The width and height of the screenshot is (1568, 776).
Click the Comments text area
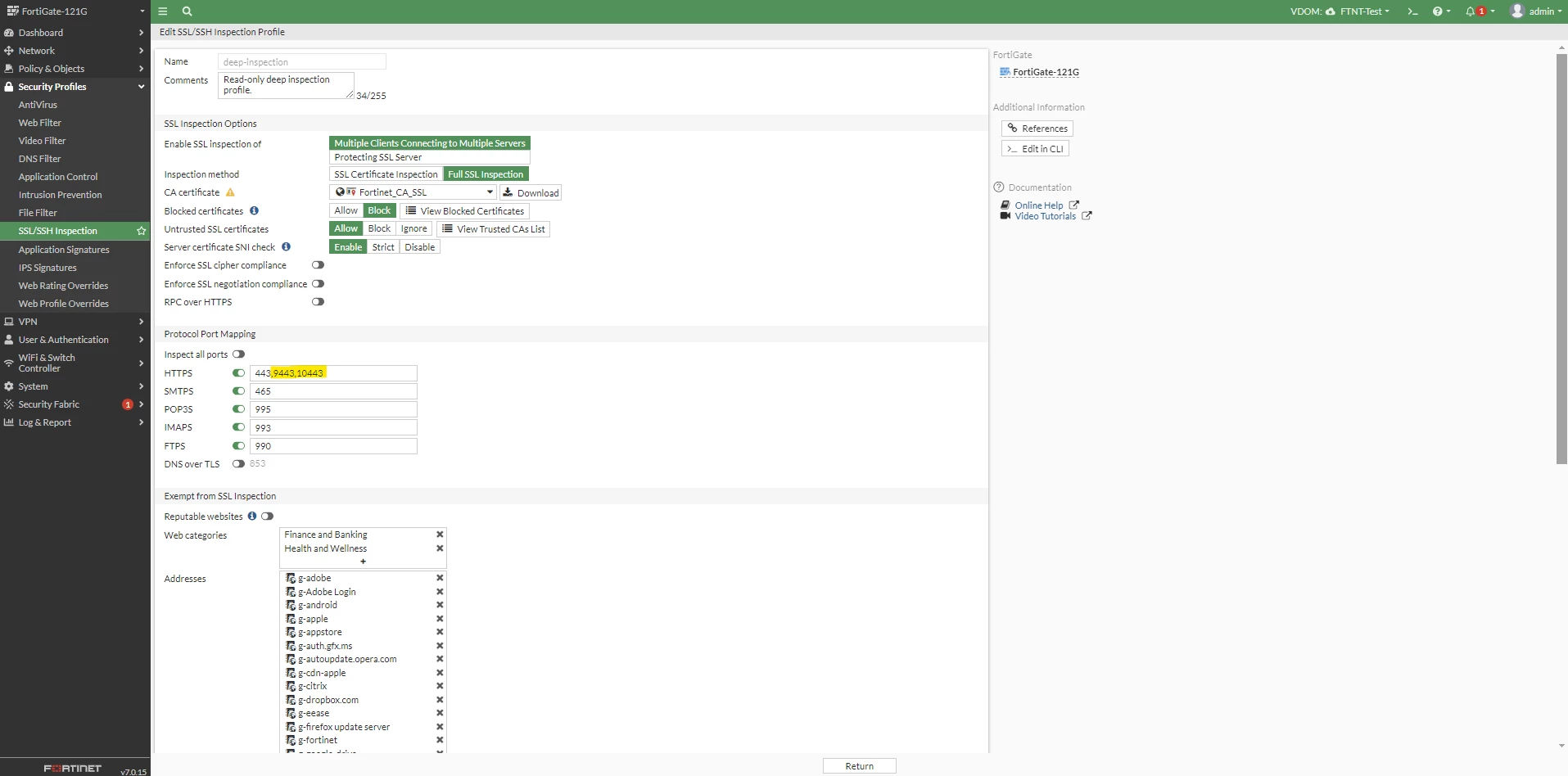tap(286, 85)
